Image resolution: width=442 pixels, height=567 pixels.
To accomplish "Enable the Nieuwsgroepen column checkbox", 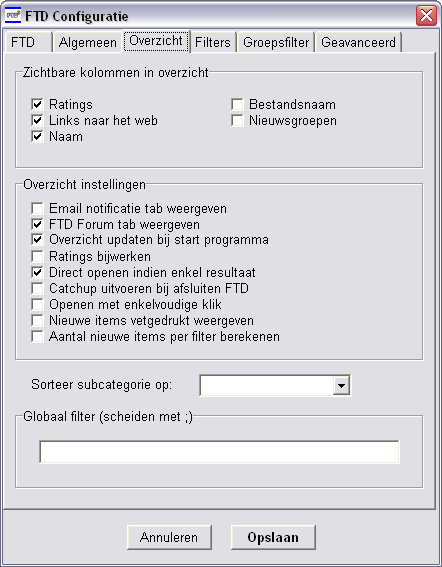I will point(237,120).
